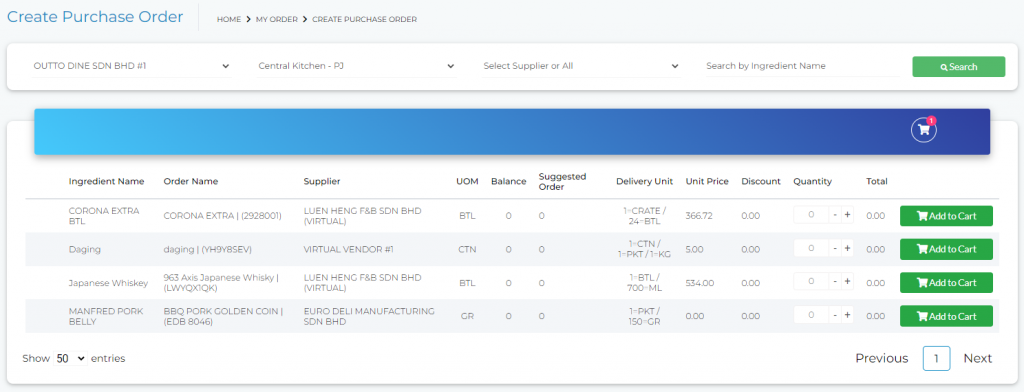Click unit price 5.00 for Daging
This screenshot has height=392, width=1024.
coord(695,249)
